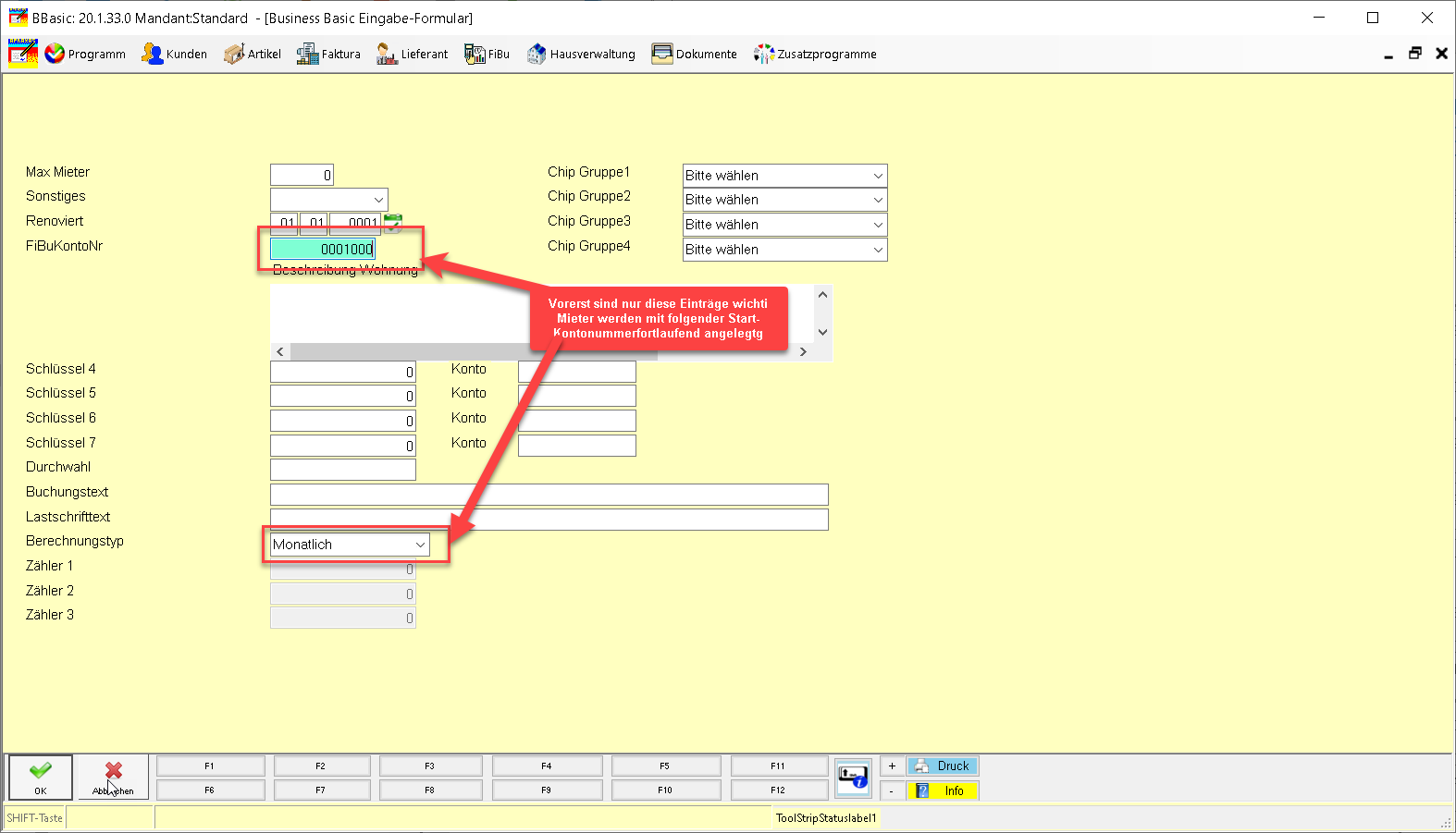Click the Zusatzprogramme colorful icon
The height and width of the screenshot is (833, 1456).
tap(764, 54)
